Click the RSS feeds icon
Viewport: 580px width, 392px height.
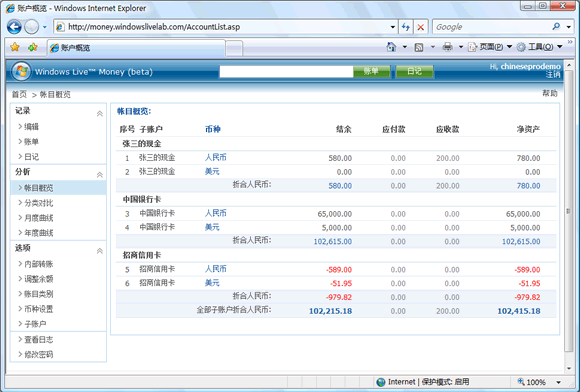point(419,47)
